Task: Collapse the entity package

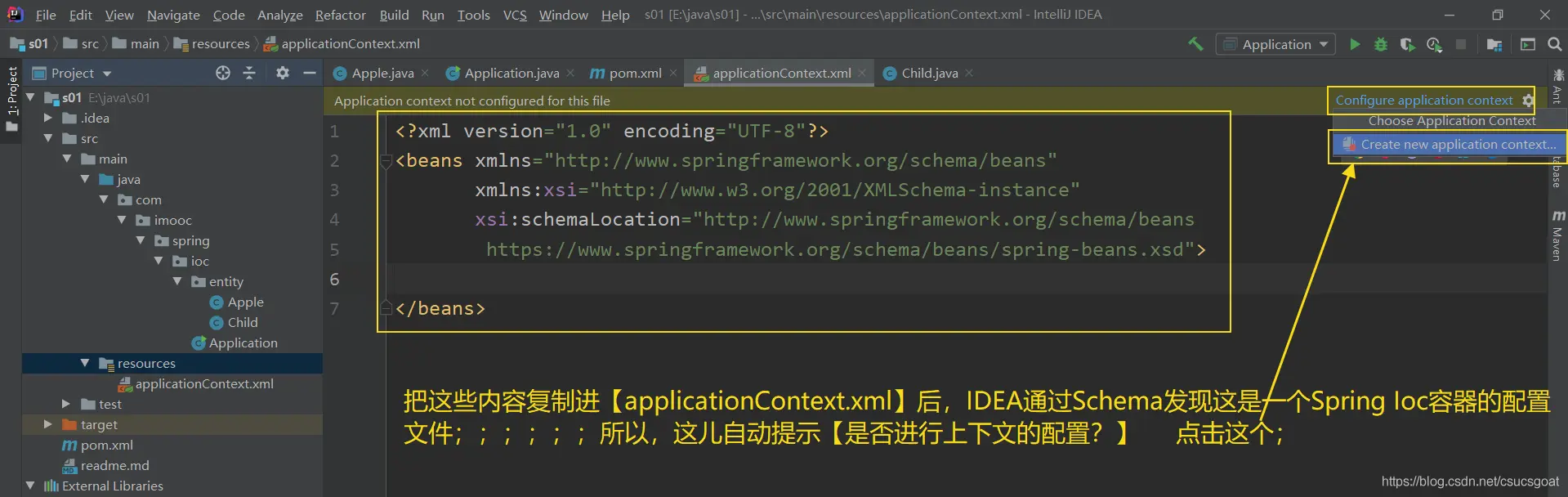Action: [x=177, y=281]
